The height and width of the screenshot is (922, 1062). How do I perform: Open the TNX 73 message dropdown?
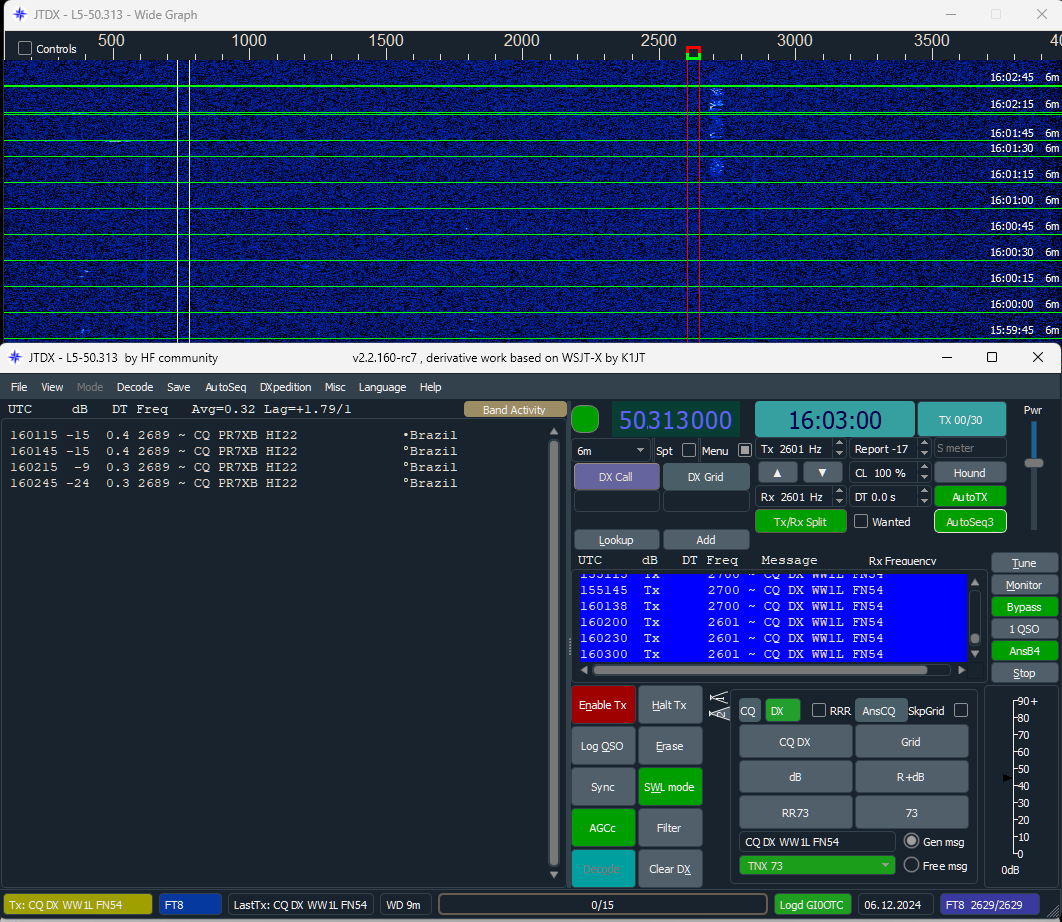(x=816, y=865)
